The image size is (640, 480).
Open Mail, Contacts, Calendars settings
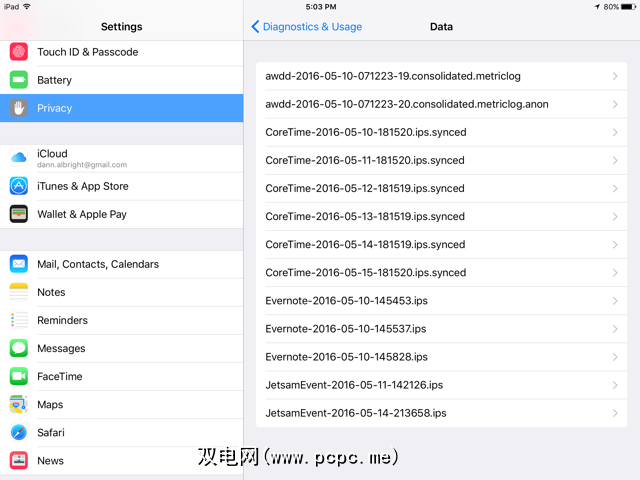tap(122, 264)
